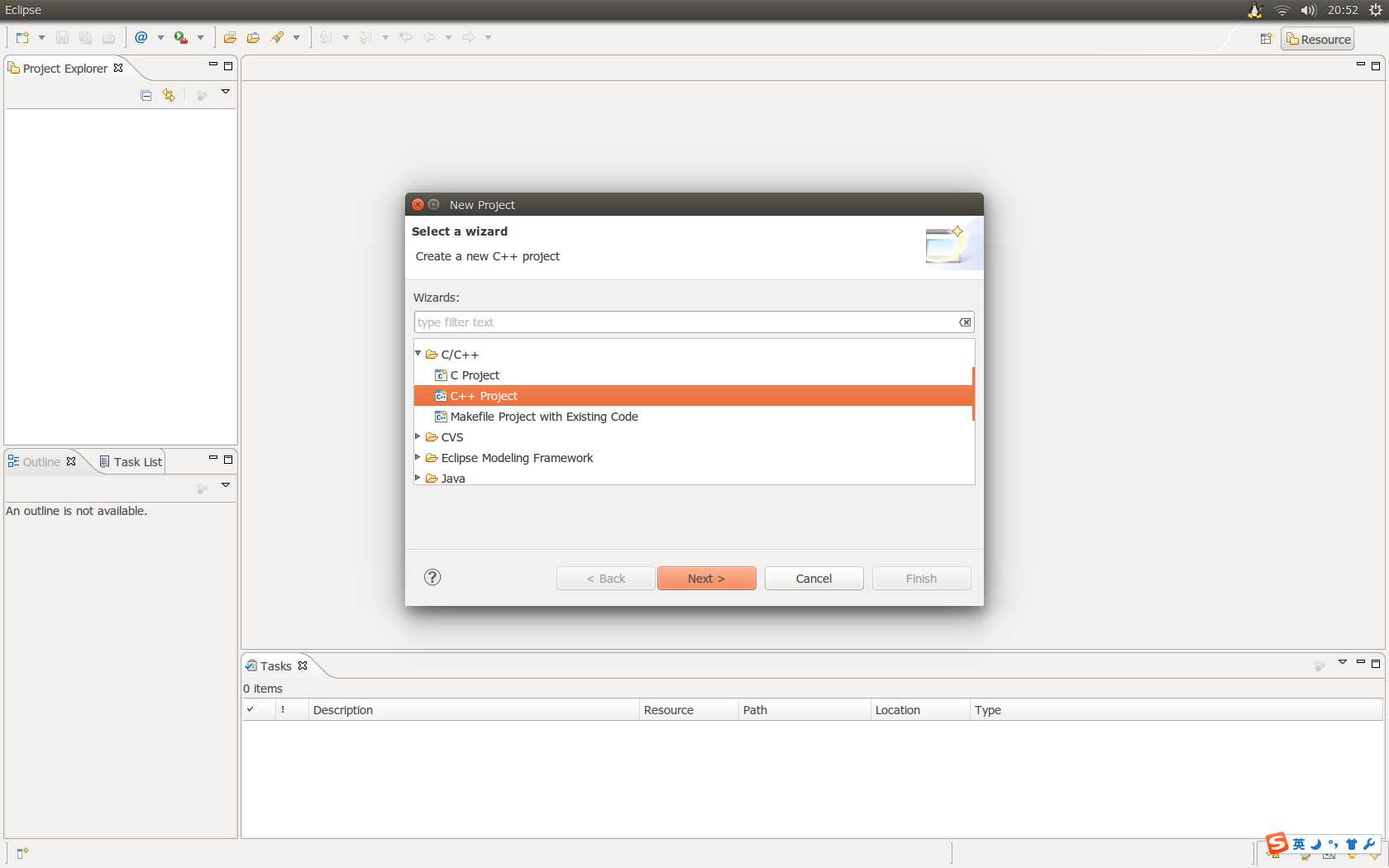Open the New dropdown arrow in toolbar
This screenshot has height=868, width=1389.
41,38
